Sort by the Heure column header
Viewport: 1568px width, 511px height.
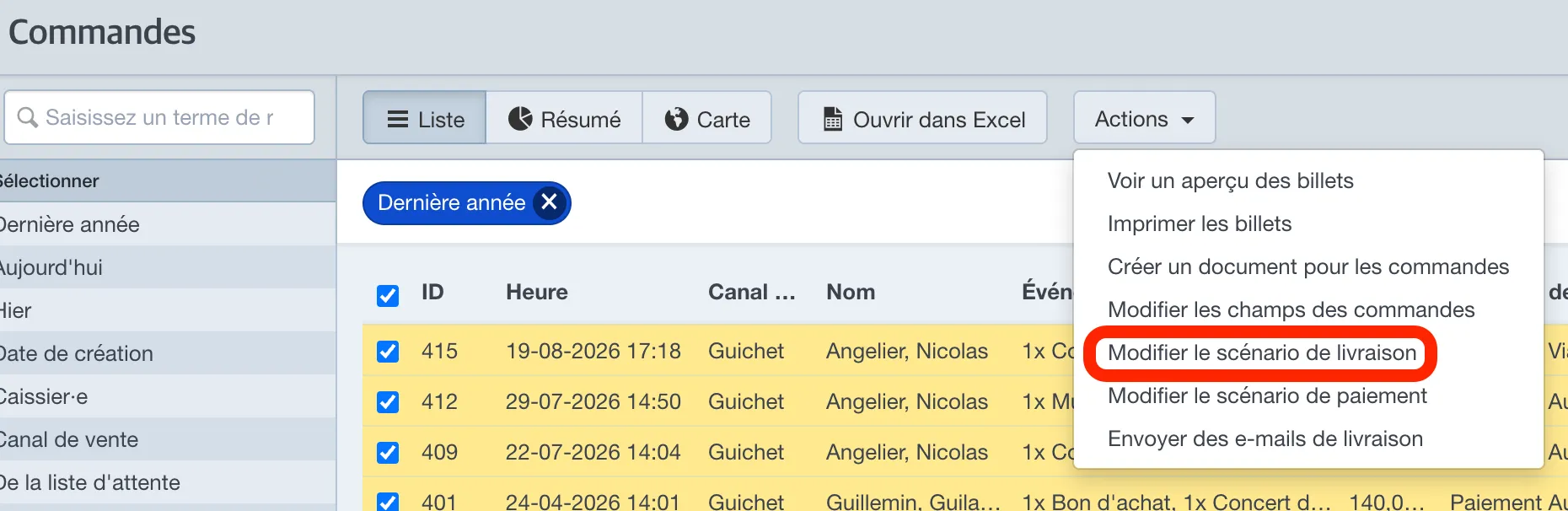click(537, 292)
